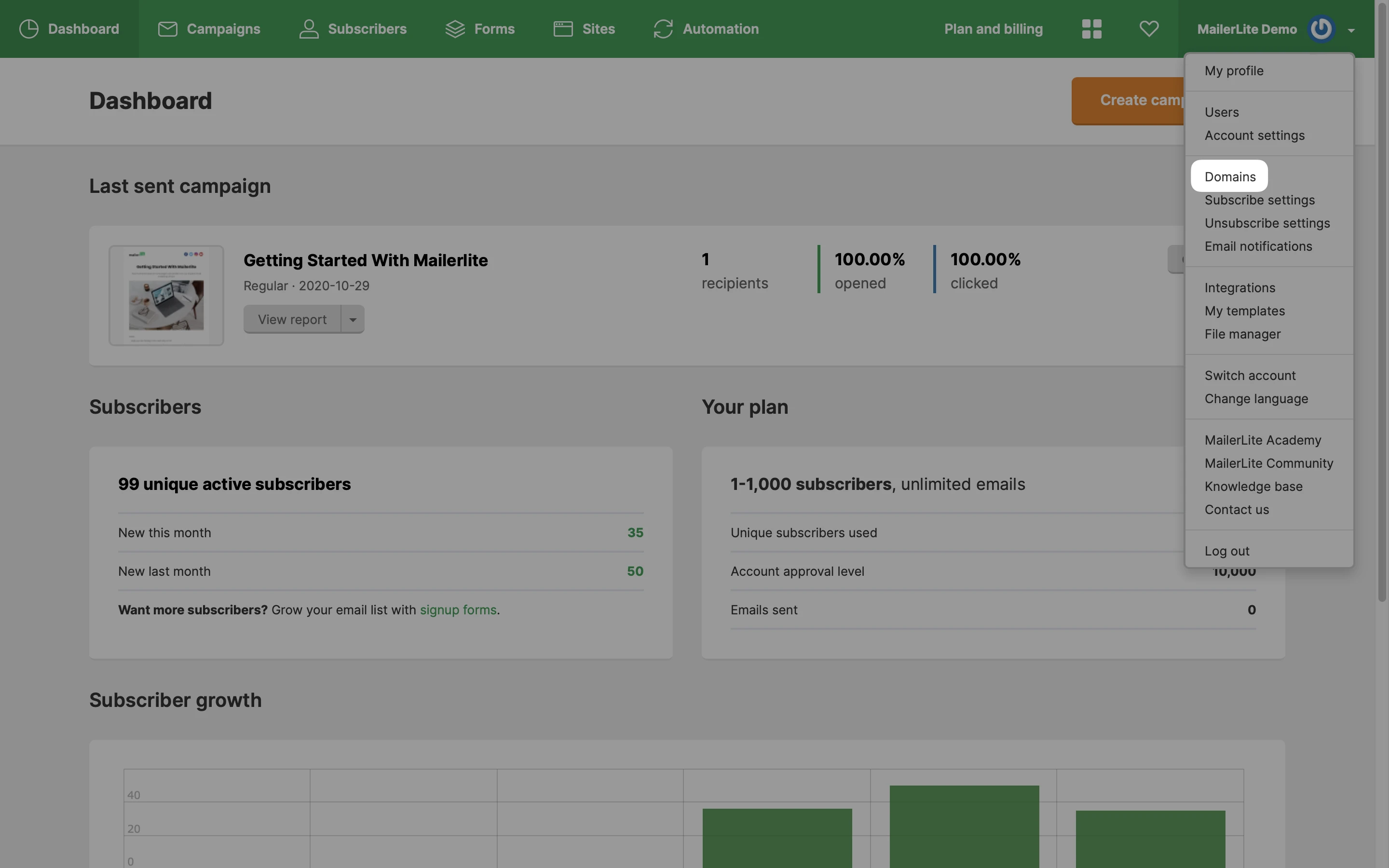Select Domains from the account menu
Viewport: 1389px width, 868px height.
coord(1229,177)
